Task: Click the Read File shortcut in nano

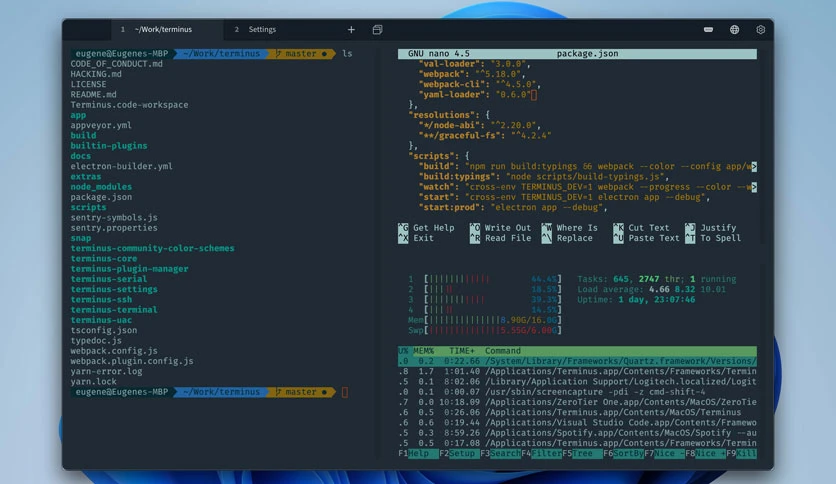Action: click(x=500, y=238)
